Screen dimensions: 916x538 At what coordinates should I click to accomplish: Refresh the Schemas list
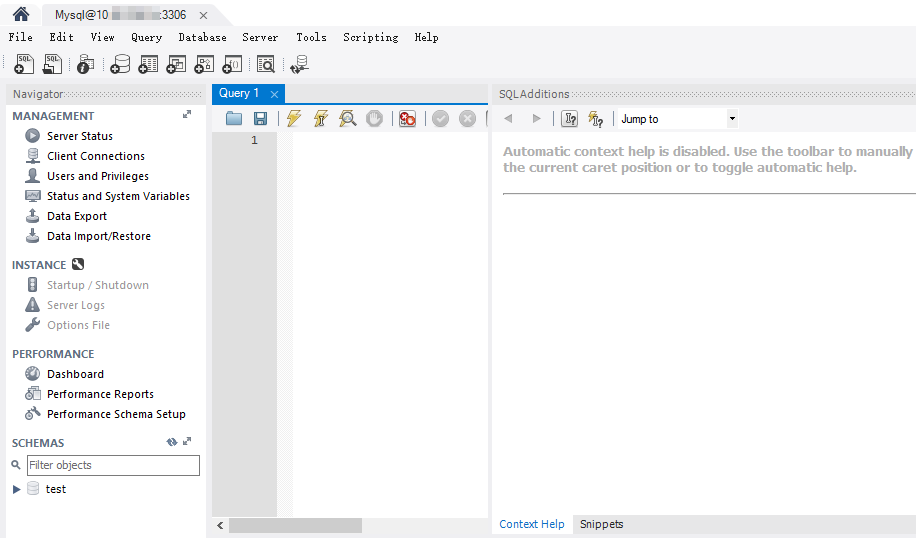[172, 442]
